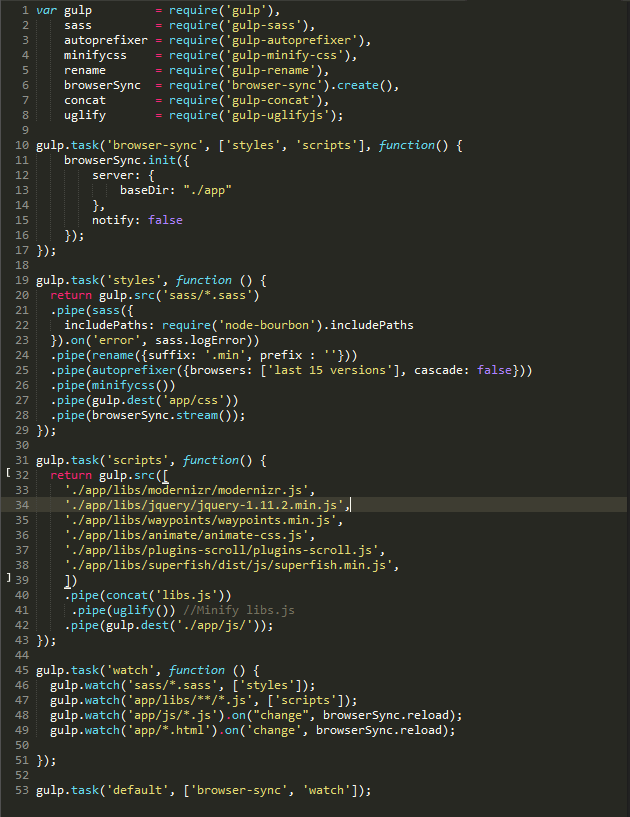Click the plugins-scroll.js path string
This screenshot has height=817, width=630.
(x=224, y=550)
